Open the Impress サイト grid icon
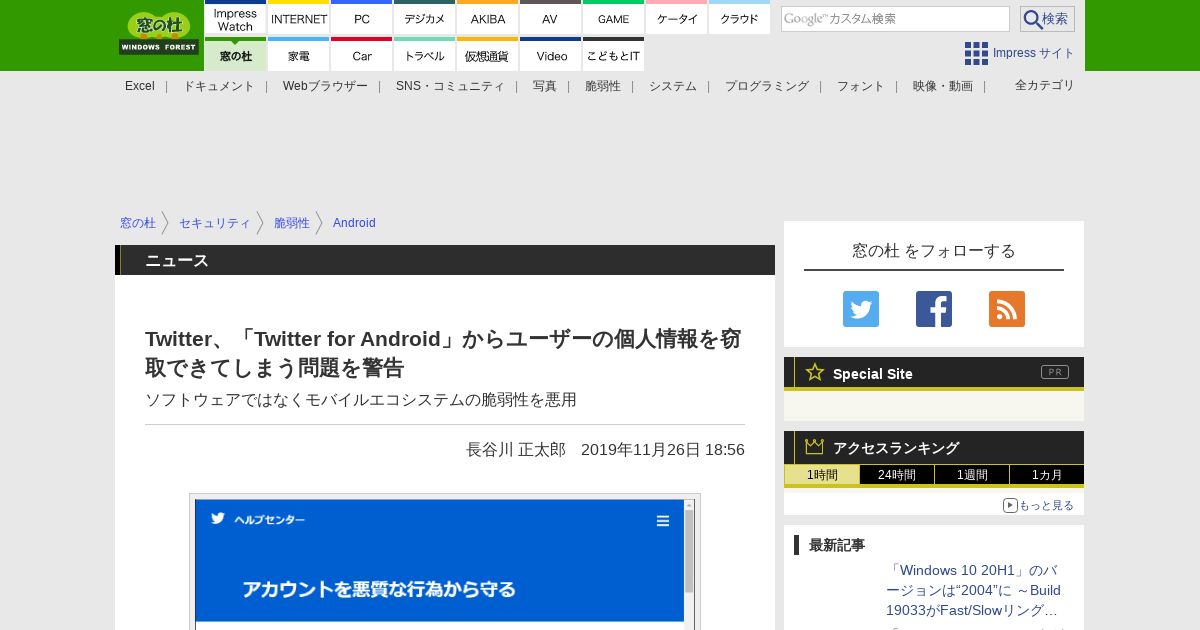The image size is (1200, 630). [x=976, y=53]
